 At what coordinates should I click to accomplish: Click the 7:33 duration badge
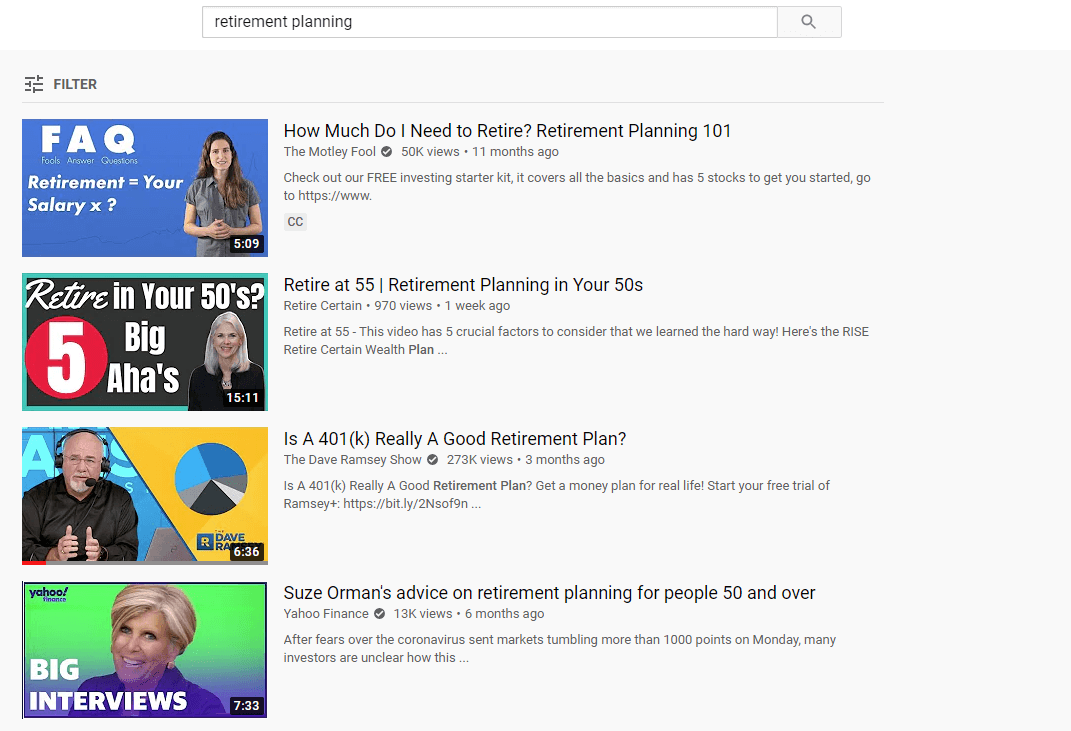tap(247, 705)
